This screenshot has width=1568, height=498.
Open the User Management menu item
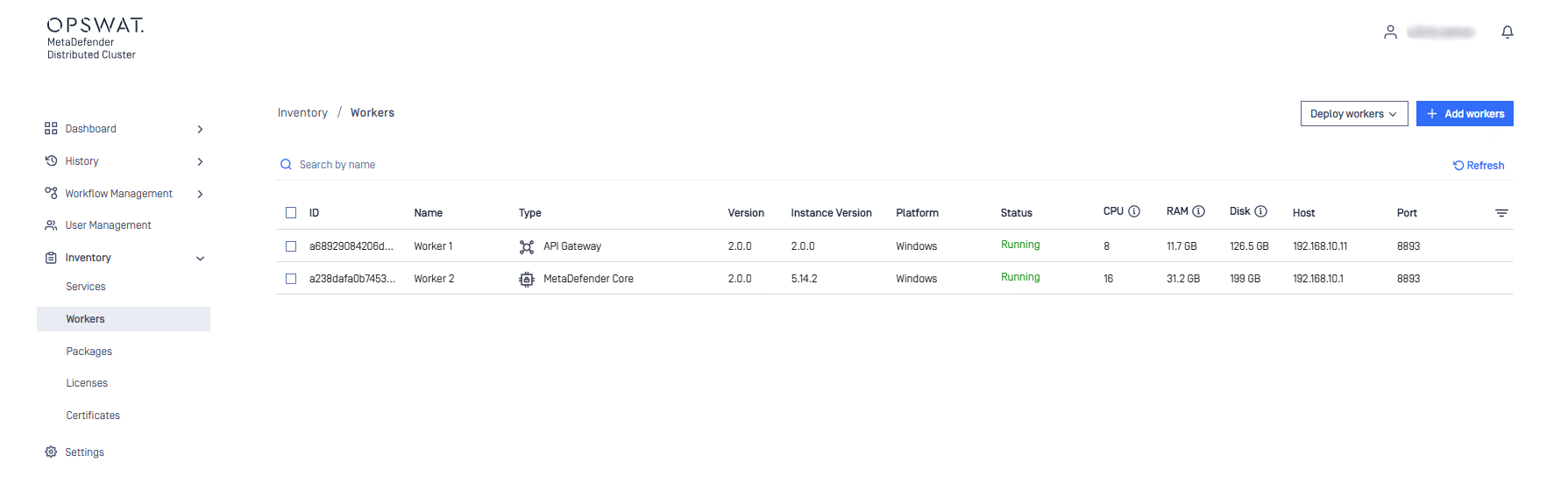[x=108, y=225]
